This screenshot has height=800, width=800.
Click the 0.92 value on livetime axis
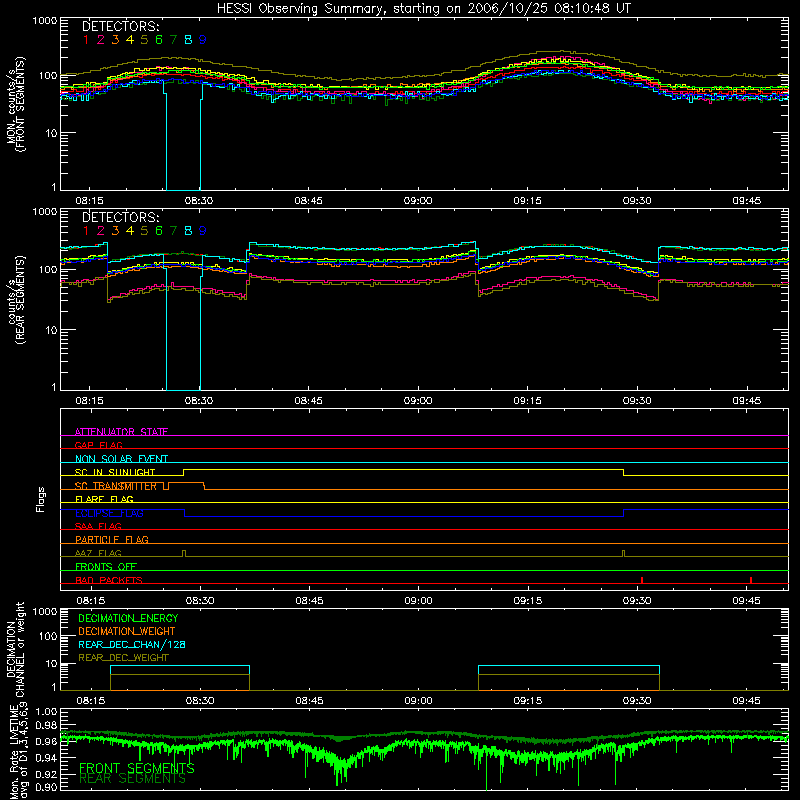click(x=46, y=774)
